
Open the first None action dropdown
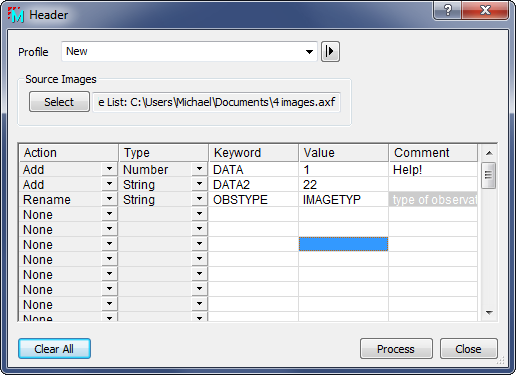coord(109,214)
